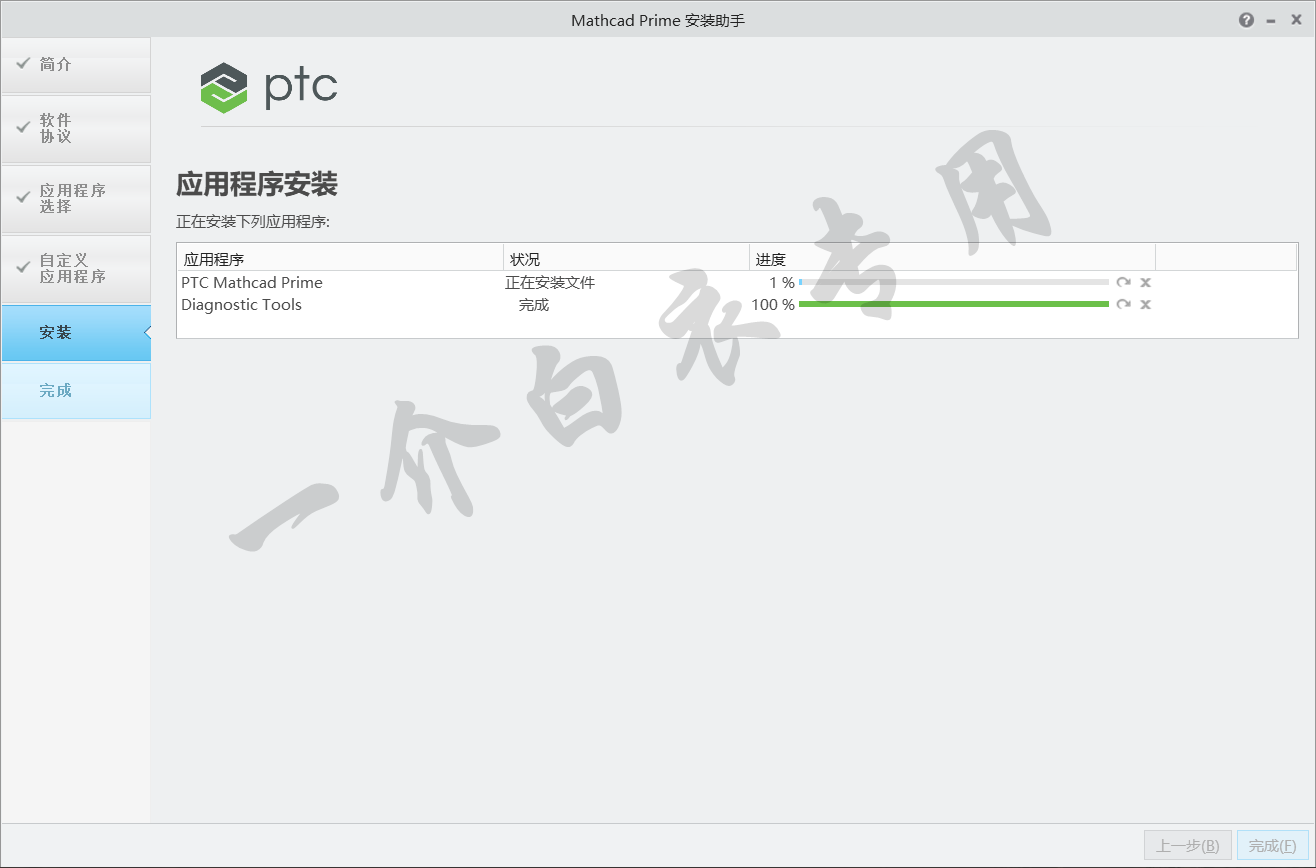
Task: Select the PTC Mathcad Prime row name
Action: [252, 283]
